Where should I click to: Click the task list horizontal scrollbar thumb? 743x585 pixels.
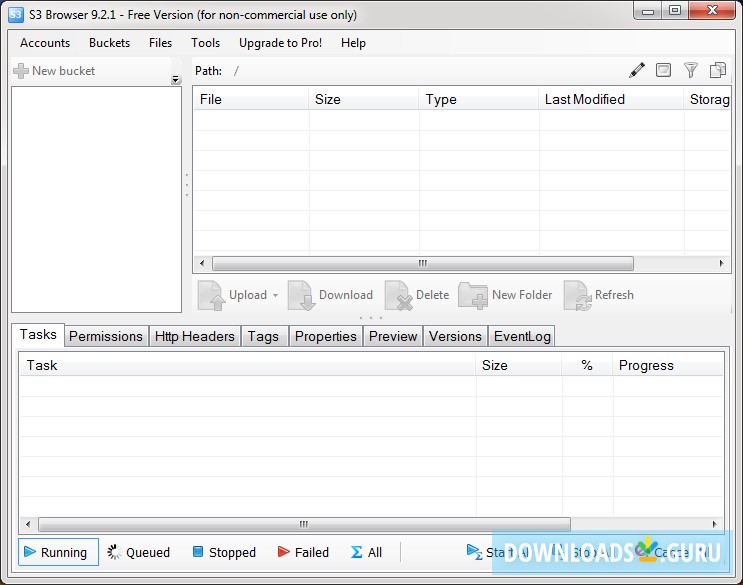[304, 524]
